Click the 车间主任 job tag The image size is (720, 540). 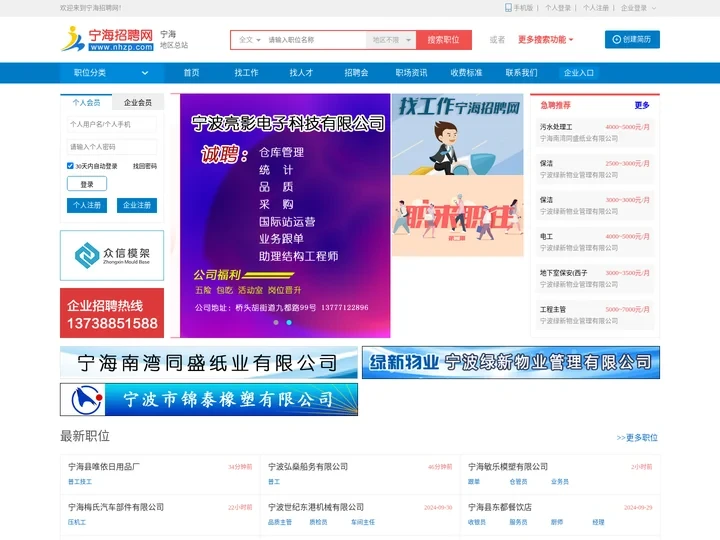pyautogui.click(x=363, y=522)
